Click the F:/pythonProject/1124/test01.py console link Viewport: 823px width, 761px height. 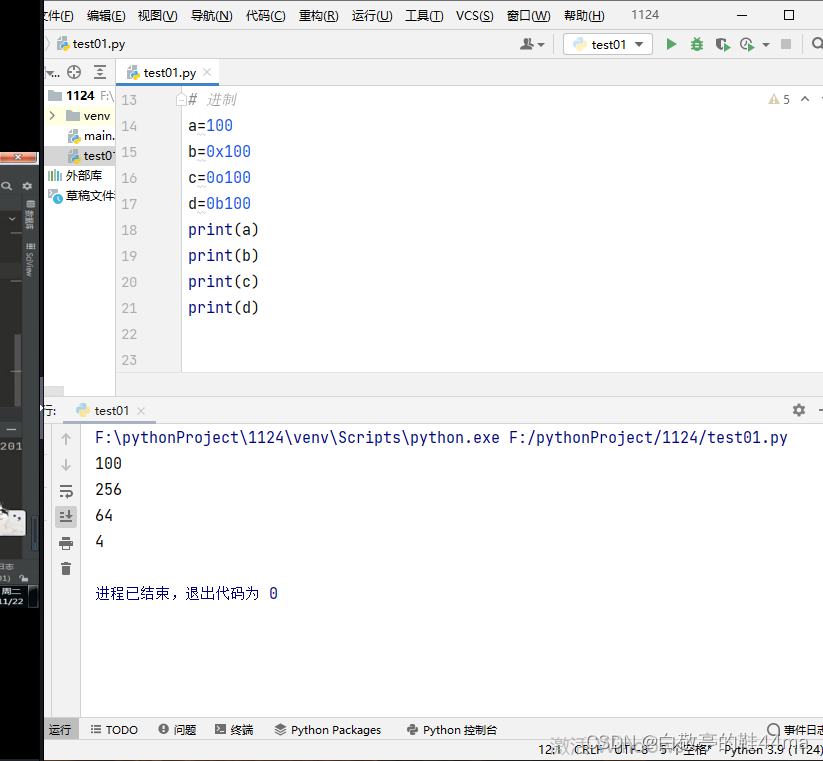(x=648, y=438)
